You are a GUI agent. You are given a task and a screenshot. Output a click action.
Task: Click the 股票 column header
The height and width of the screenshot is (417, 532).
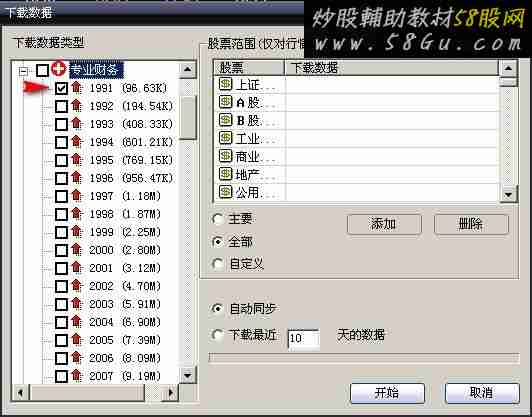click(x=249, y=68)
